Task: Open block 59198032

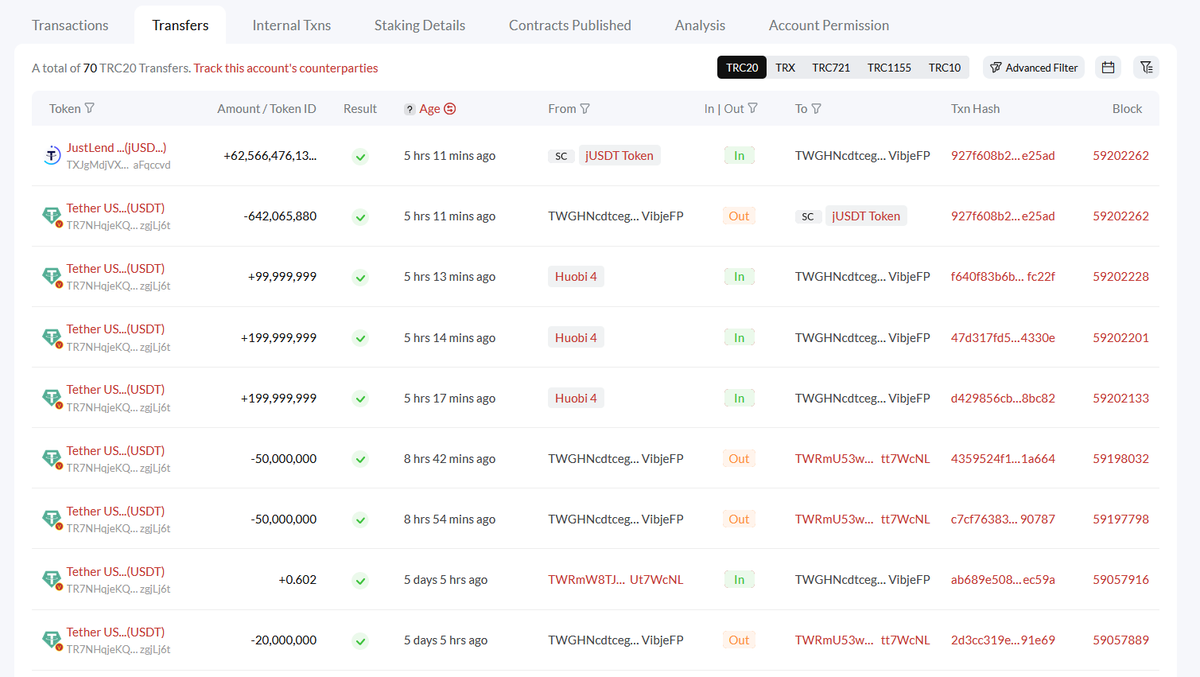Action: (1121, 459)
